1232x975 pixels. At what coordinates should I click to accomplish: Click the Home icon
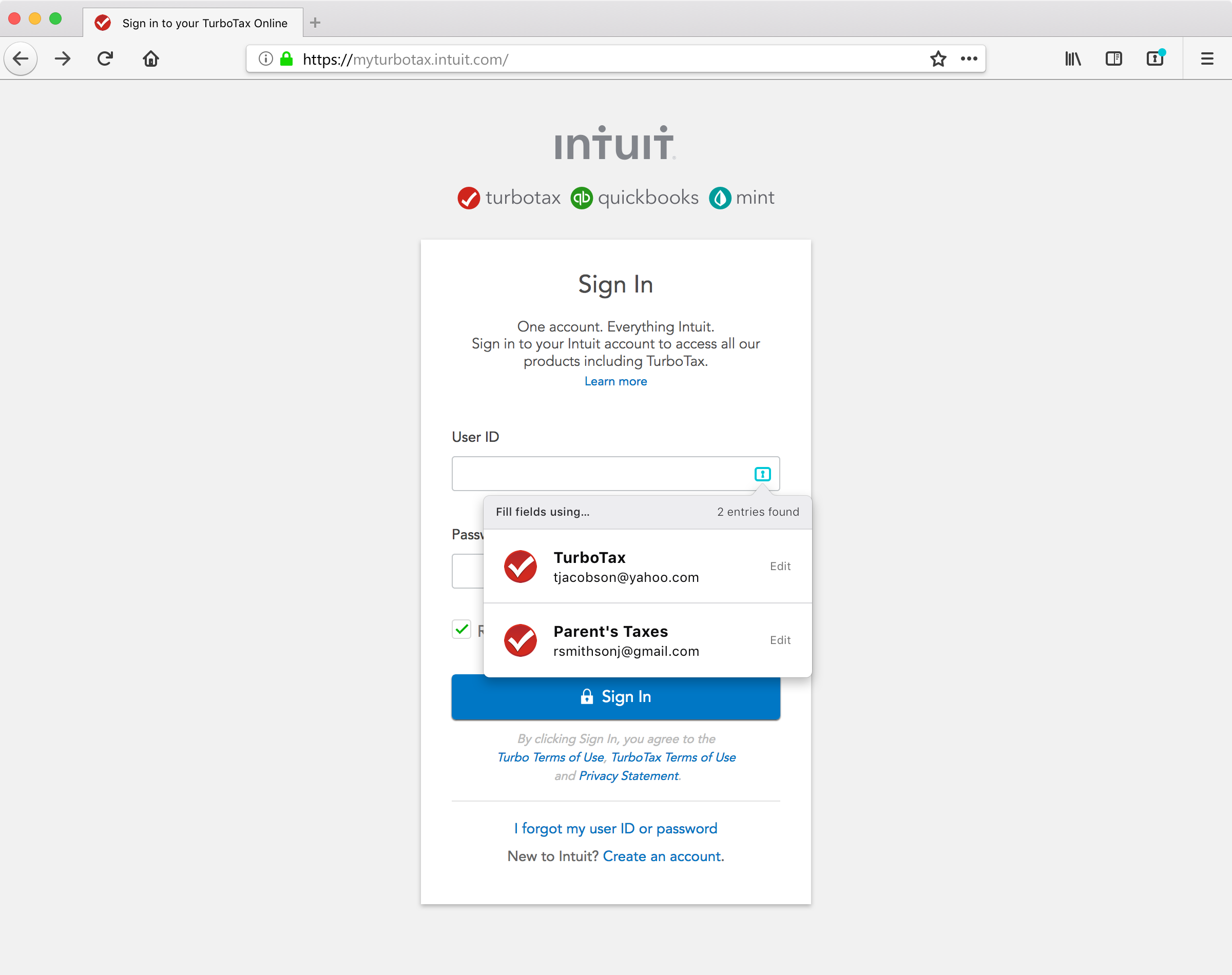(x=150, y=58)
